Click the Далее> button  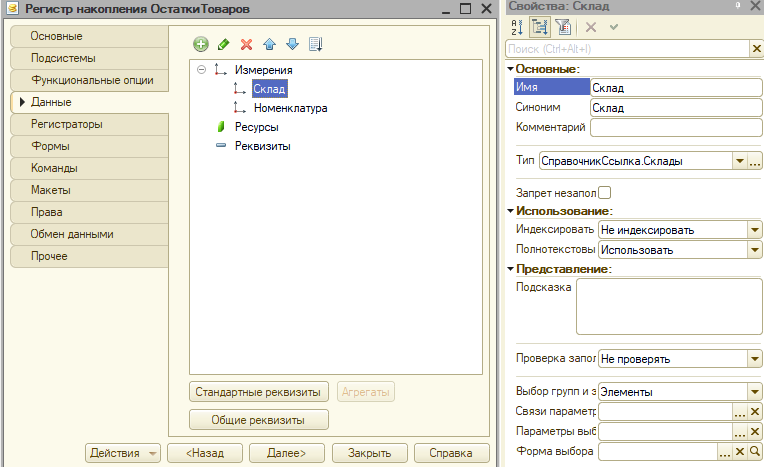coord(286,453)
